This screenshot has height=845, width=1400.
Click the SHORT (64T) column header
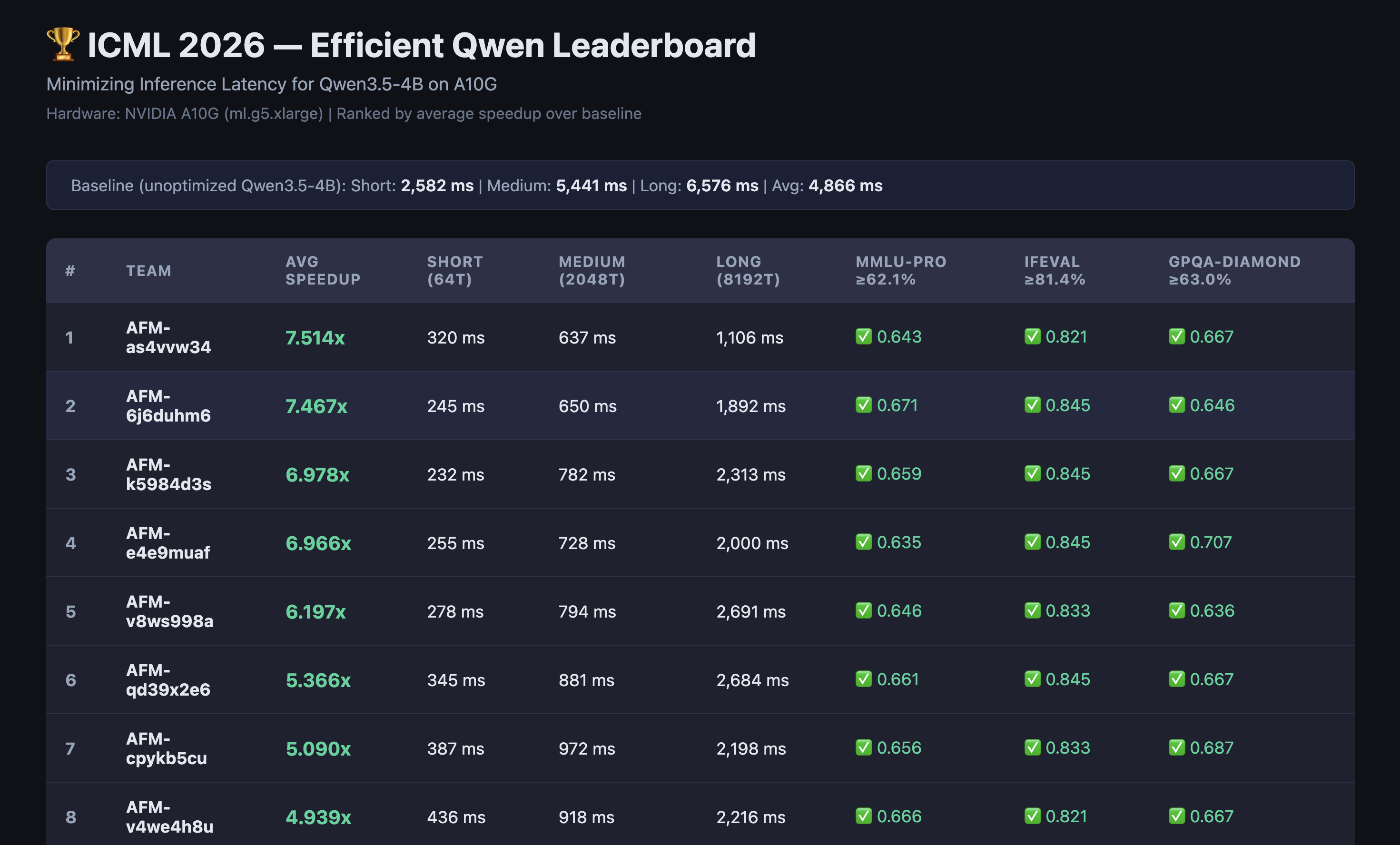[x=454, y=271]
